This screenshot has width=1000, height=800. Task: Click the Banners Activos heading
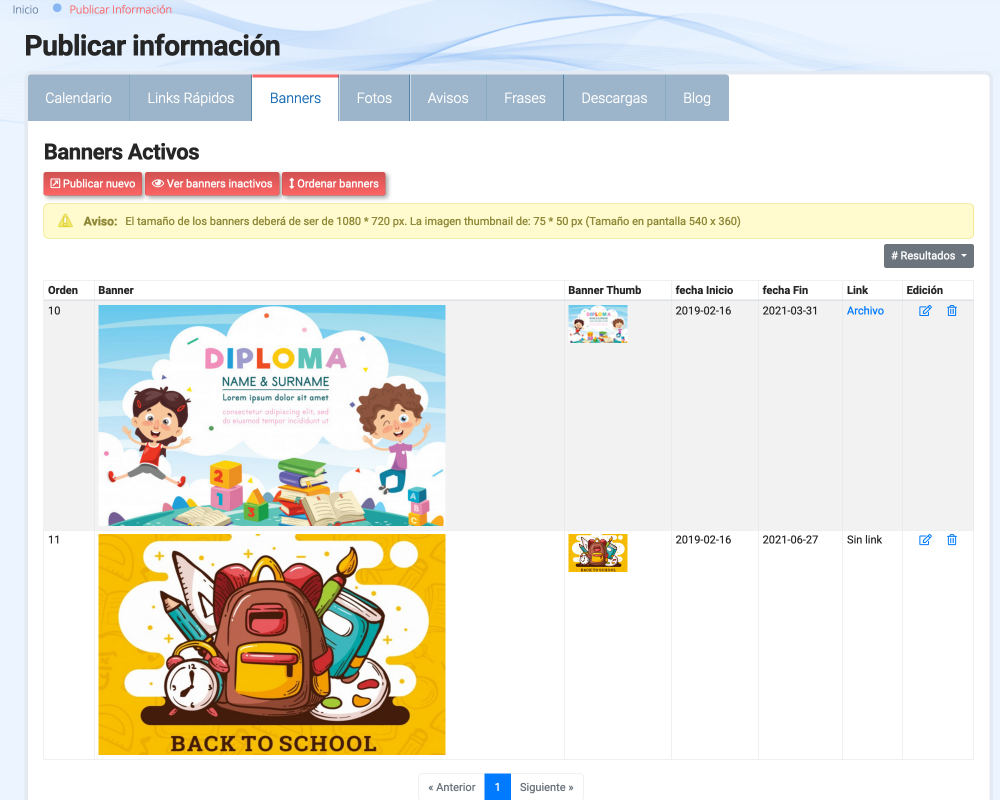(121, 152)
